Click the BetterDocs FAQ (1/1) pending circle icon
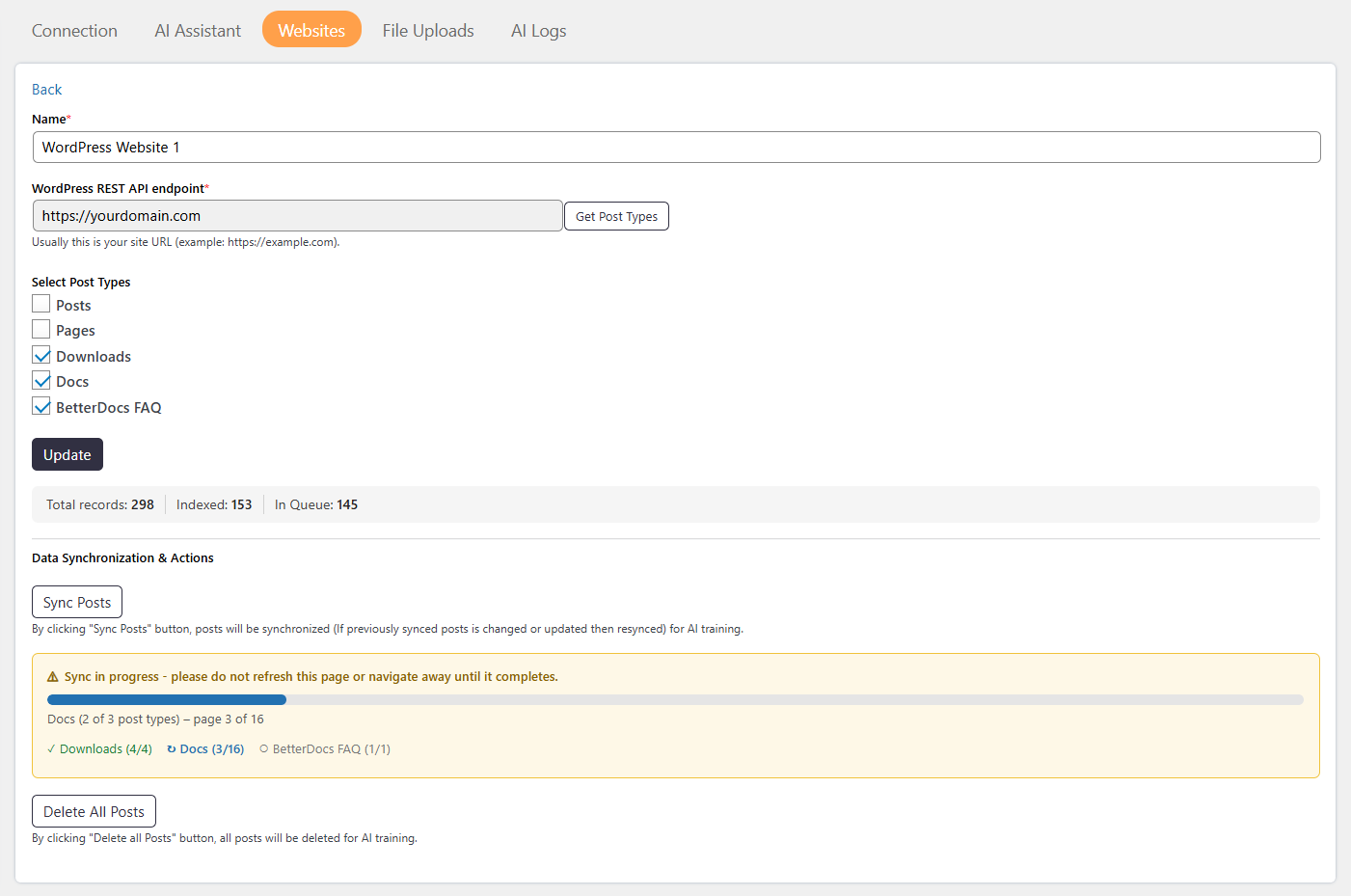Image resolution: width=1351 pixels, height=896 pixels. click(x=264, y=749)
